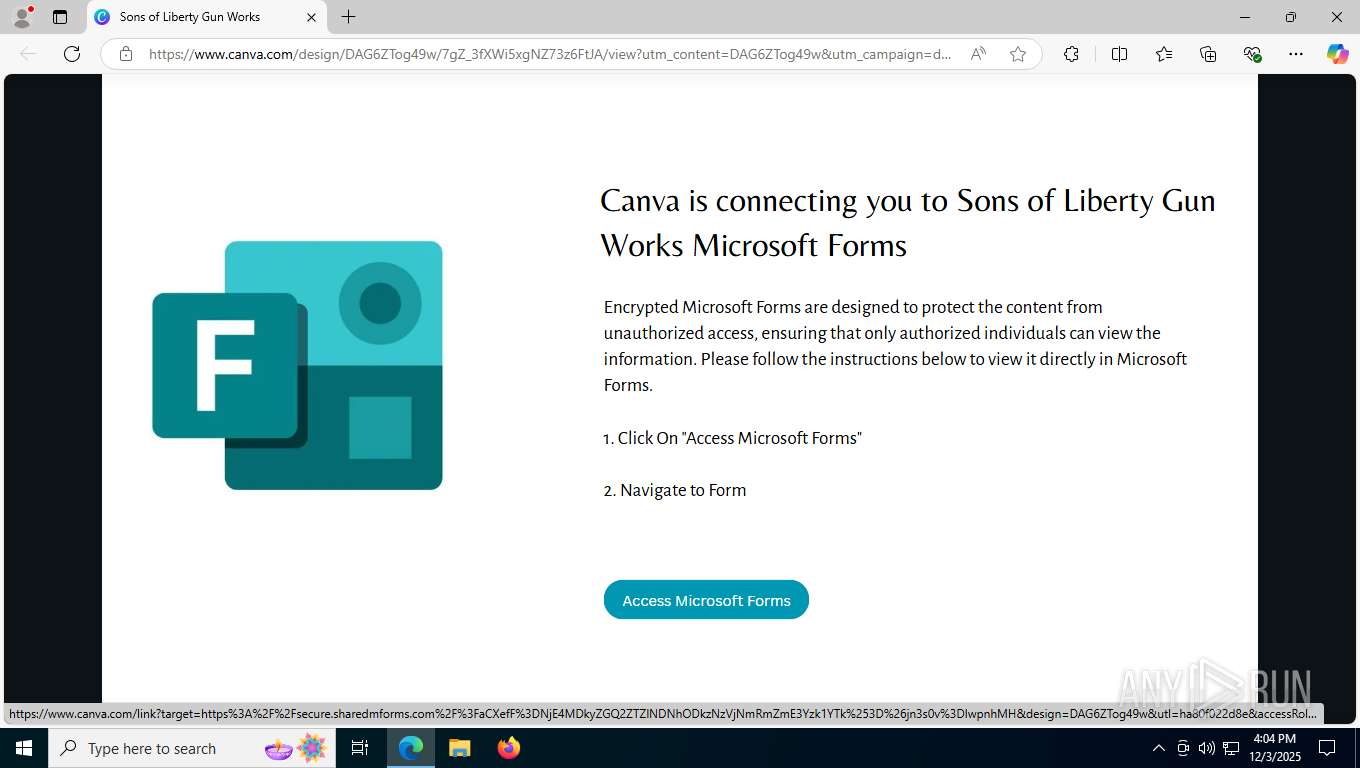1360x768 pixels.
Task: Click the Canva URL address bar
Action: pos(550,54)
